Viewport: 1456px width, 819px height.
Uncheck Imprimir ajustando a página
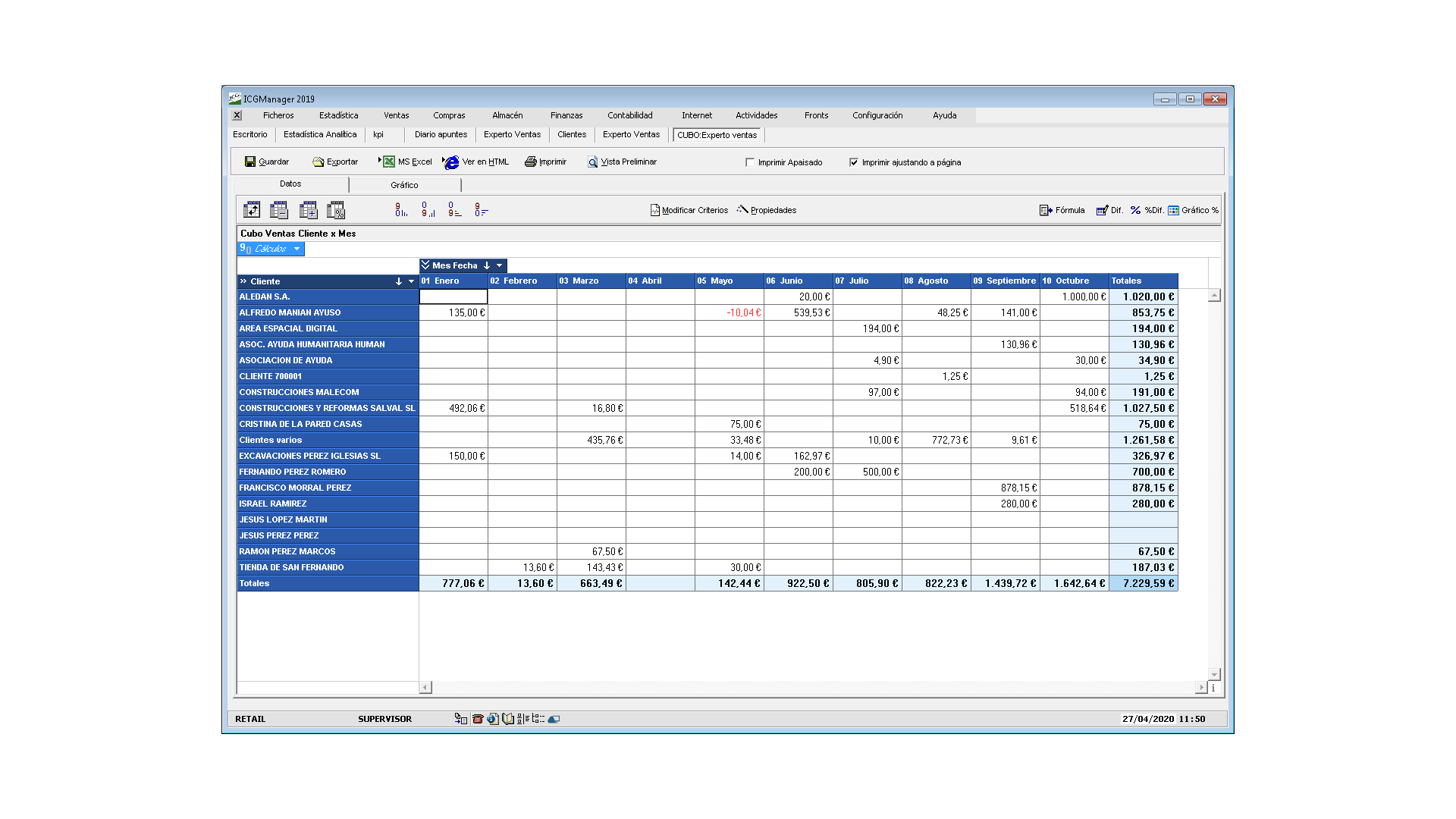[x=854, y=162]
